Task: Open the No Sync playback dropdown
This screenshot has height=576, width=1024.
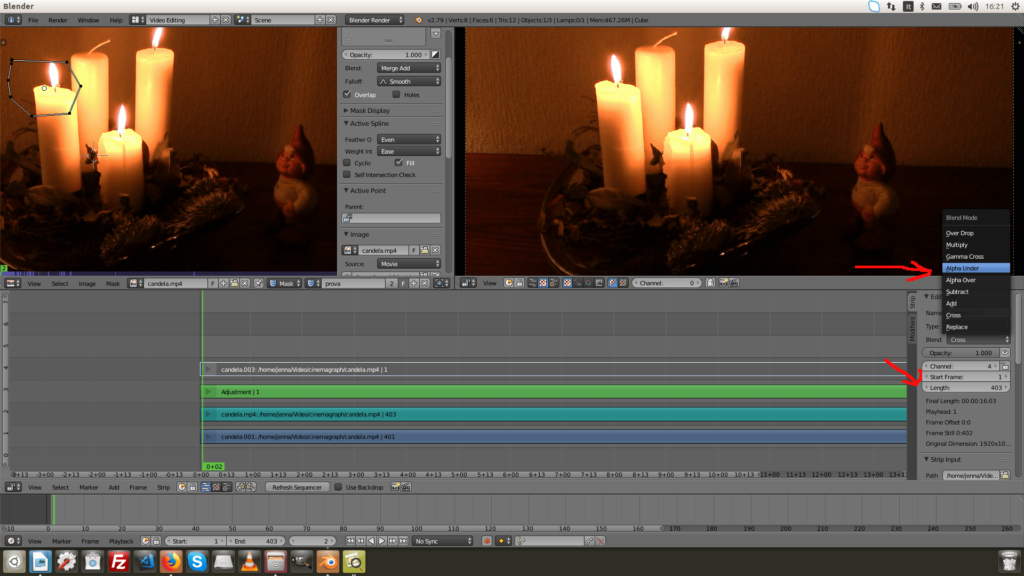Action: [442, 541]
